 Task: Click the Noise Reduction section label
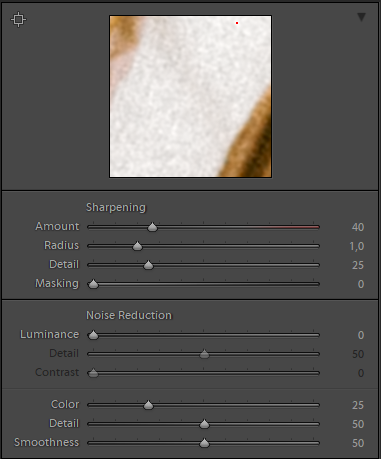point(129,315)
